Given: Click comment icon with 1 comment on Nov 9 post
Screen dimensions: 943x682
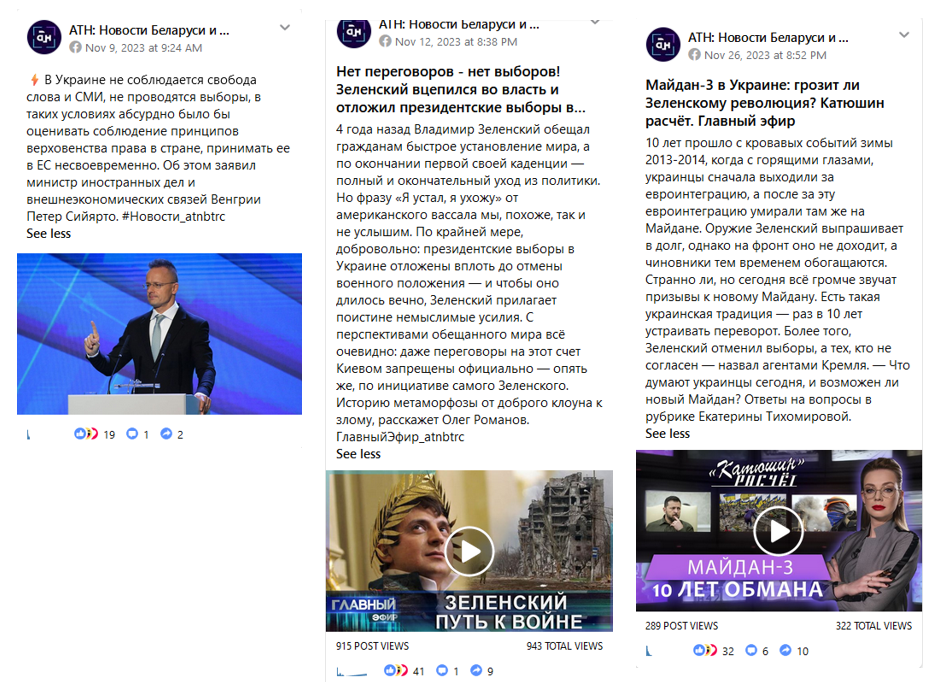Looking at the screenshot, I should [x=132, y=434].
